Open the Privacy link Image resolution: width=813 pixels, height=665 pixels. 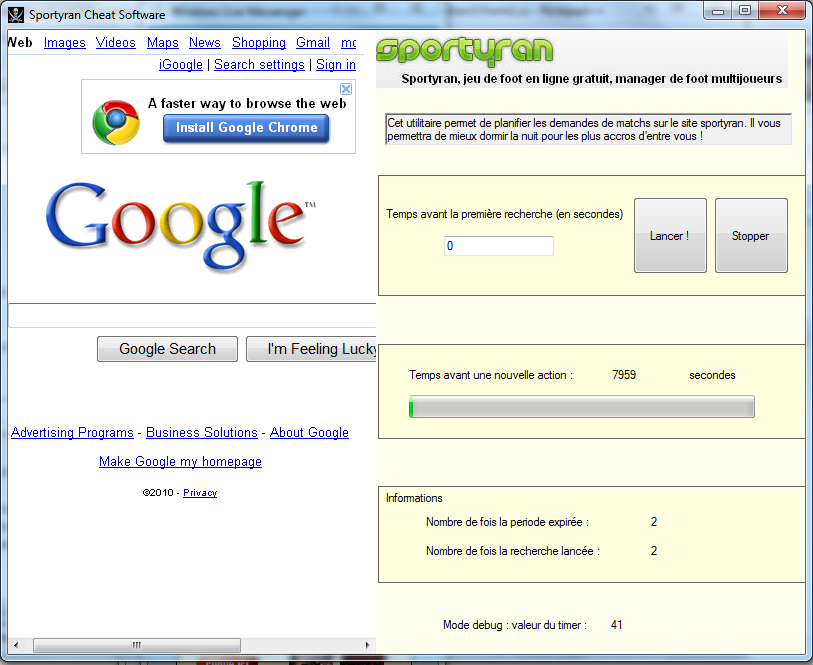[x=200, y=492]
